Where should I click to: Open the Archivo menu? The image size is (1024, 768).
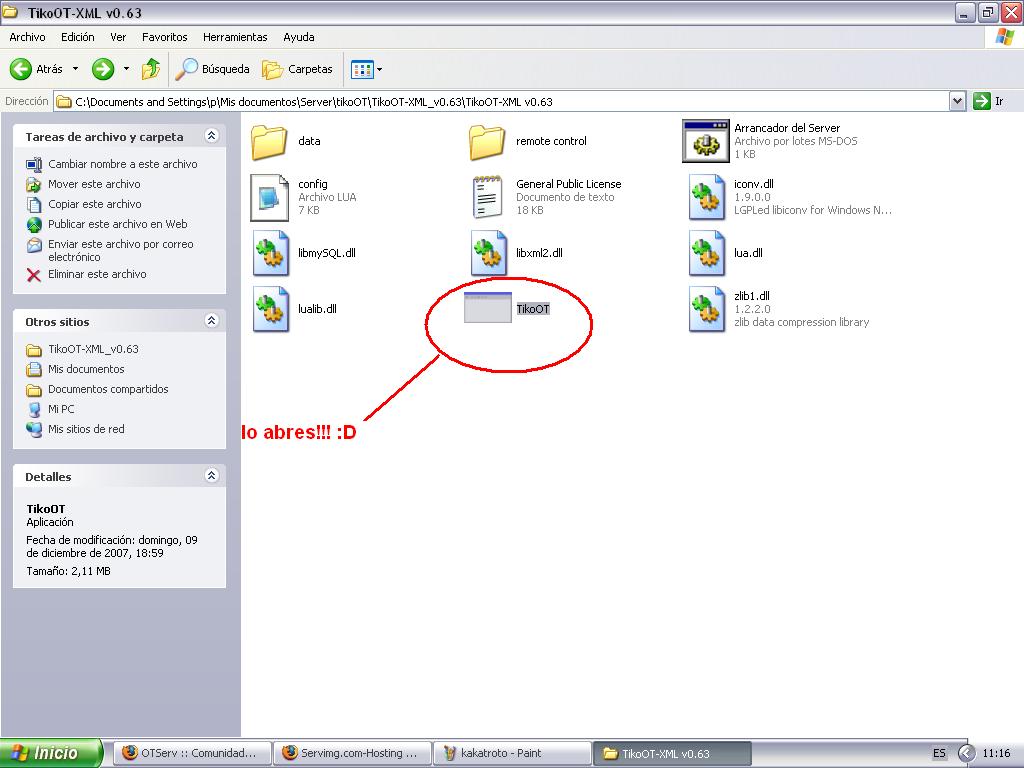27,37
